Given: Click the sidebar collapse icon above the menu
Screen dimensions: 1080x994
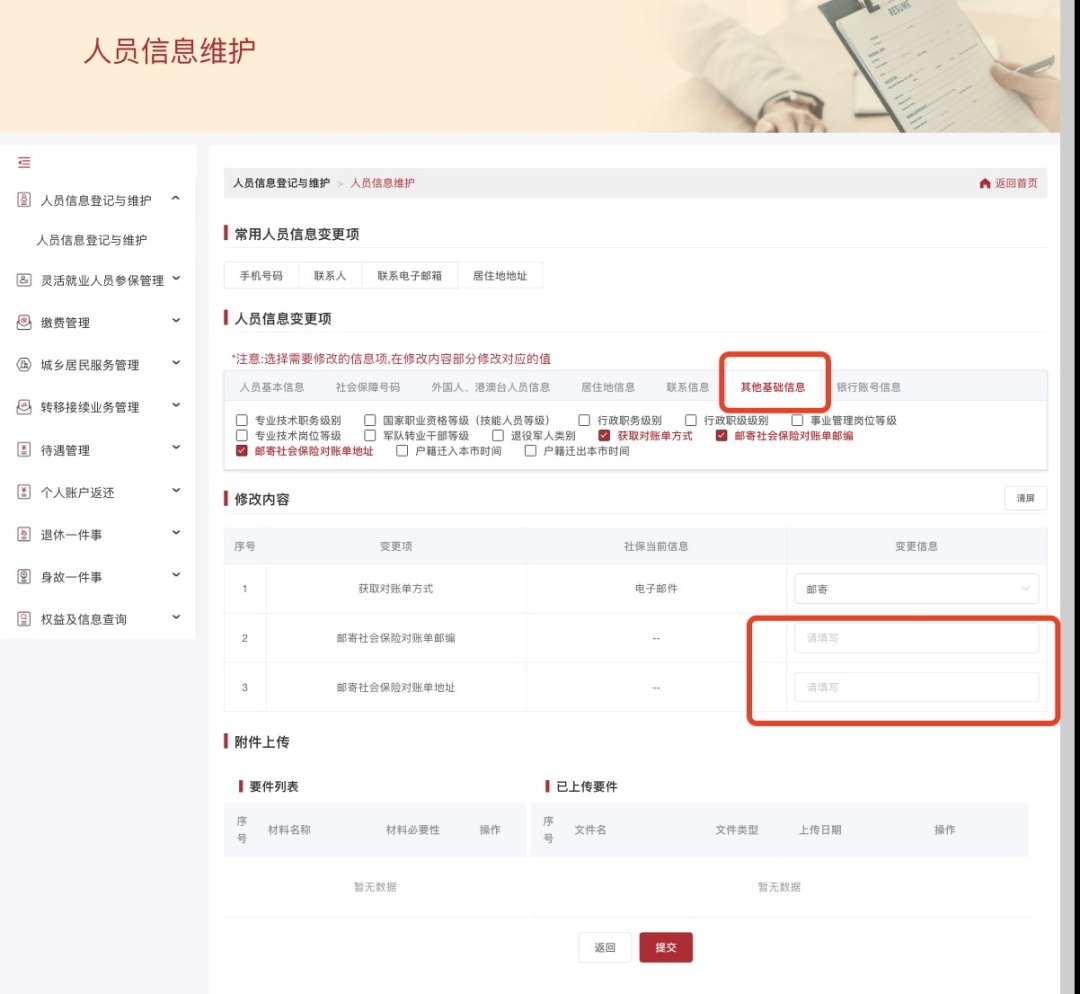Looking at the screenshot, I should pos(24,162).
